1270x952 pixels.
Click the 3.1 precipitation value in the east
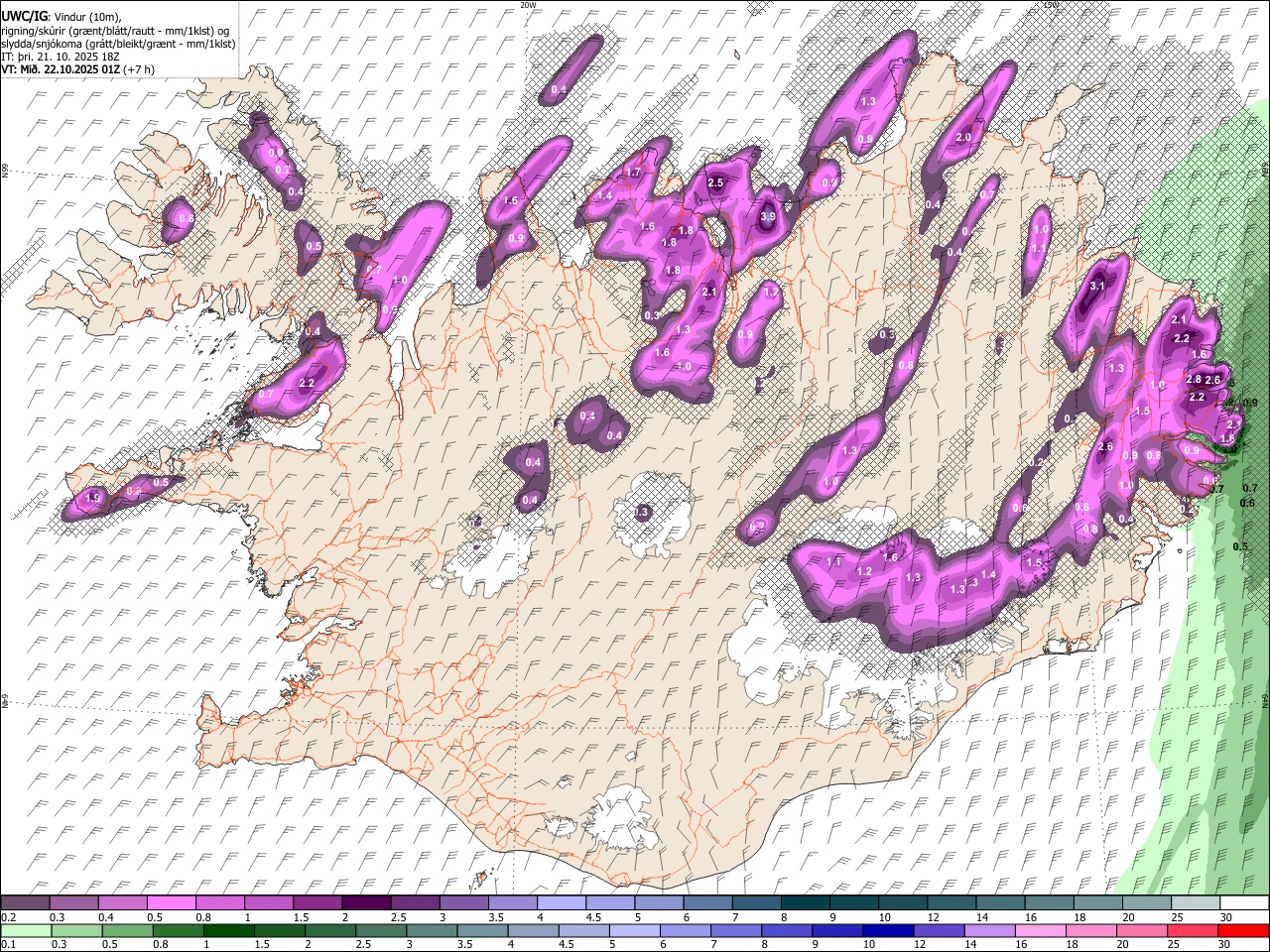[x=1097, y=287]
